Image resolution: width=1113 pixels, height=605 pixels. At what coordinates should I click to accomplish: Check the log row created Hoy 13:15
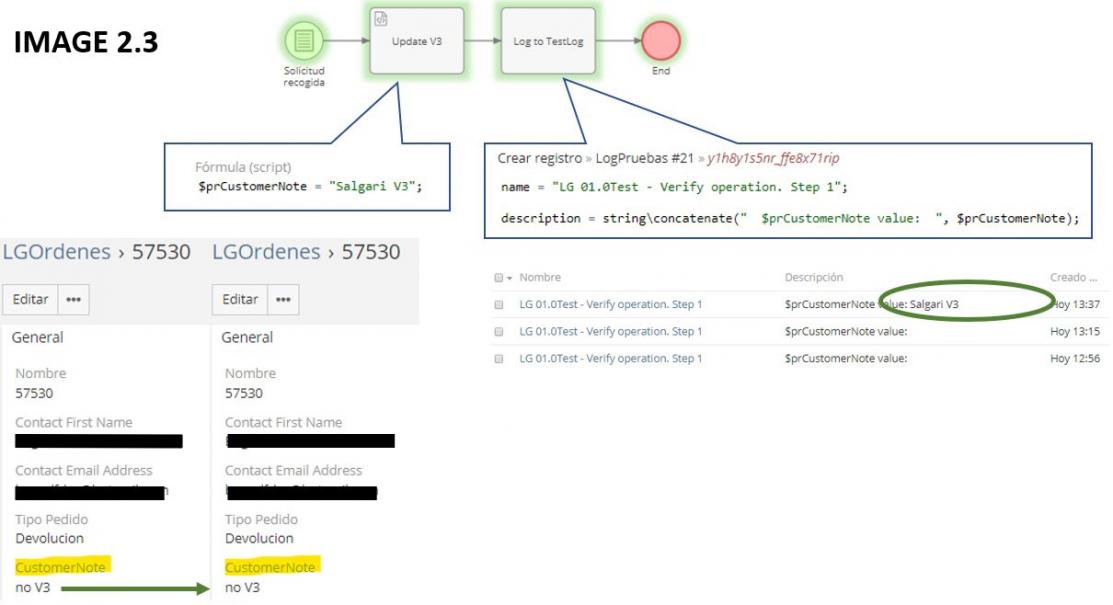498,332
